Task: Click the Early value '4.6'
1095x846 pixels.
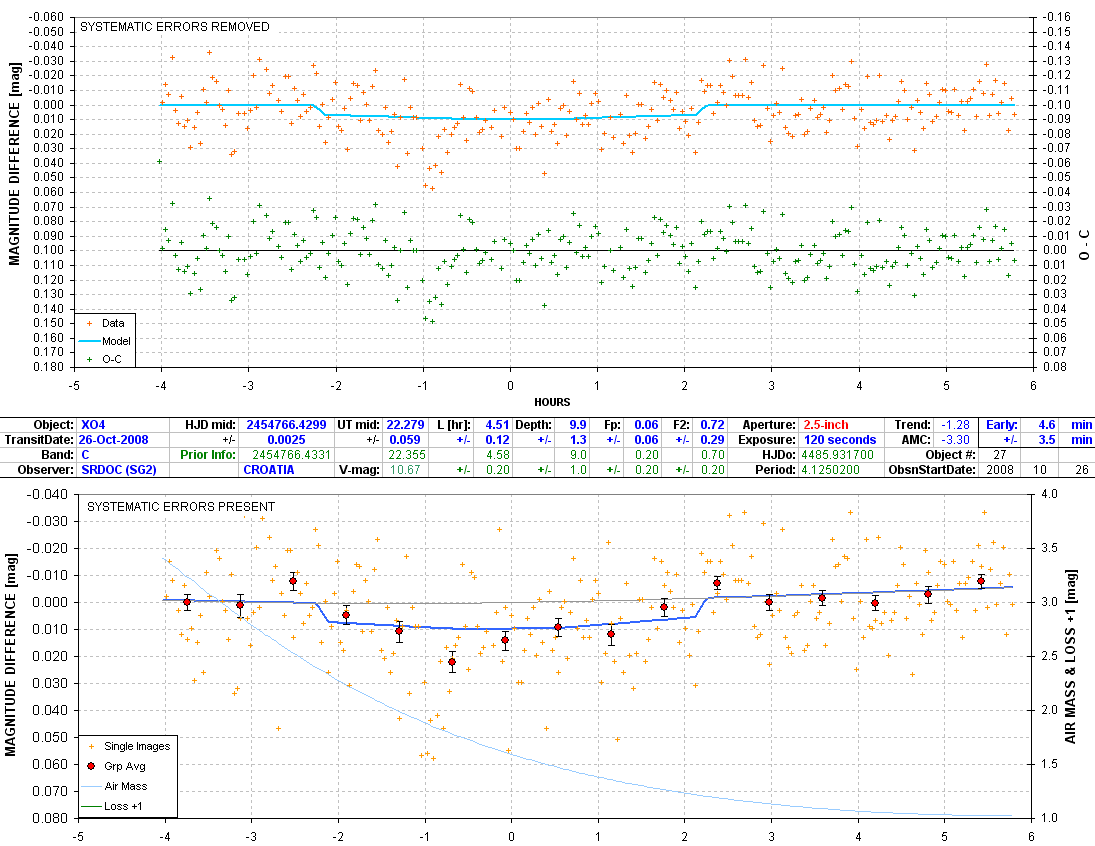Action: click(1046, 425)
